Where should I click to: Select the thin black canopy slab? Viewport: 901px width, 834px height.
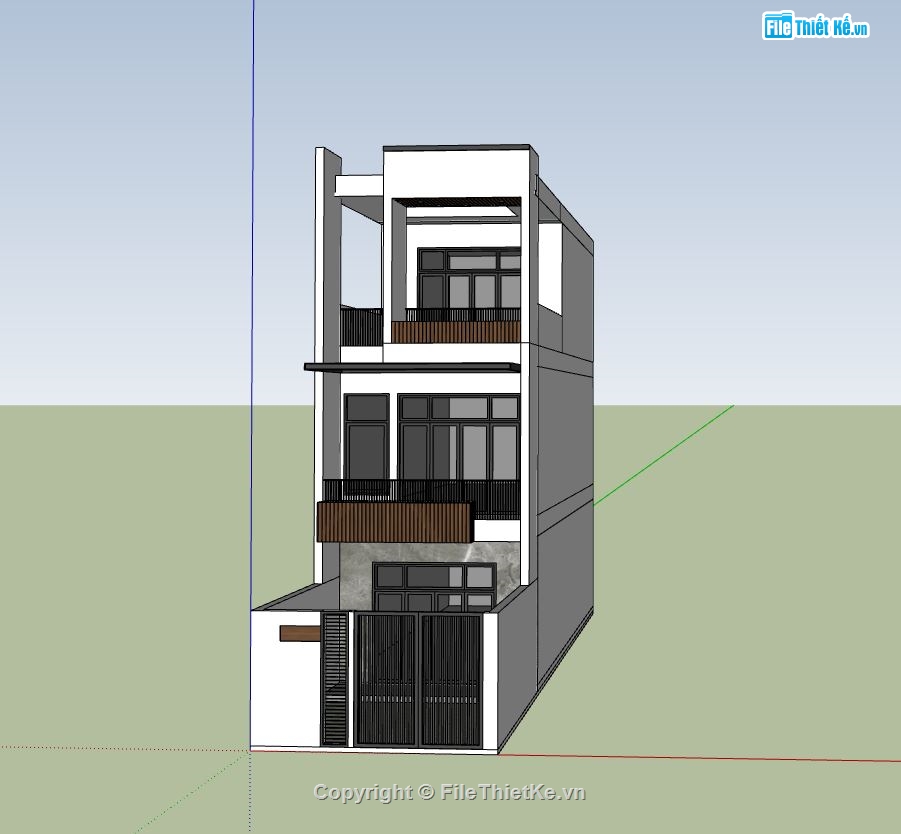[x=411, y=367]
